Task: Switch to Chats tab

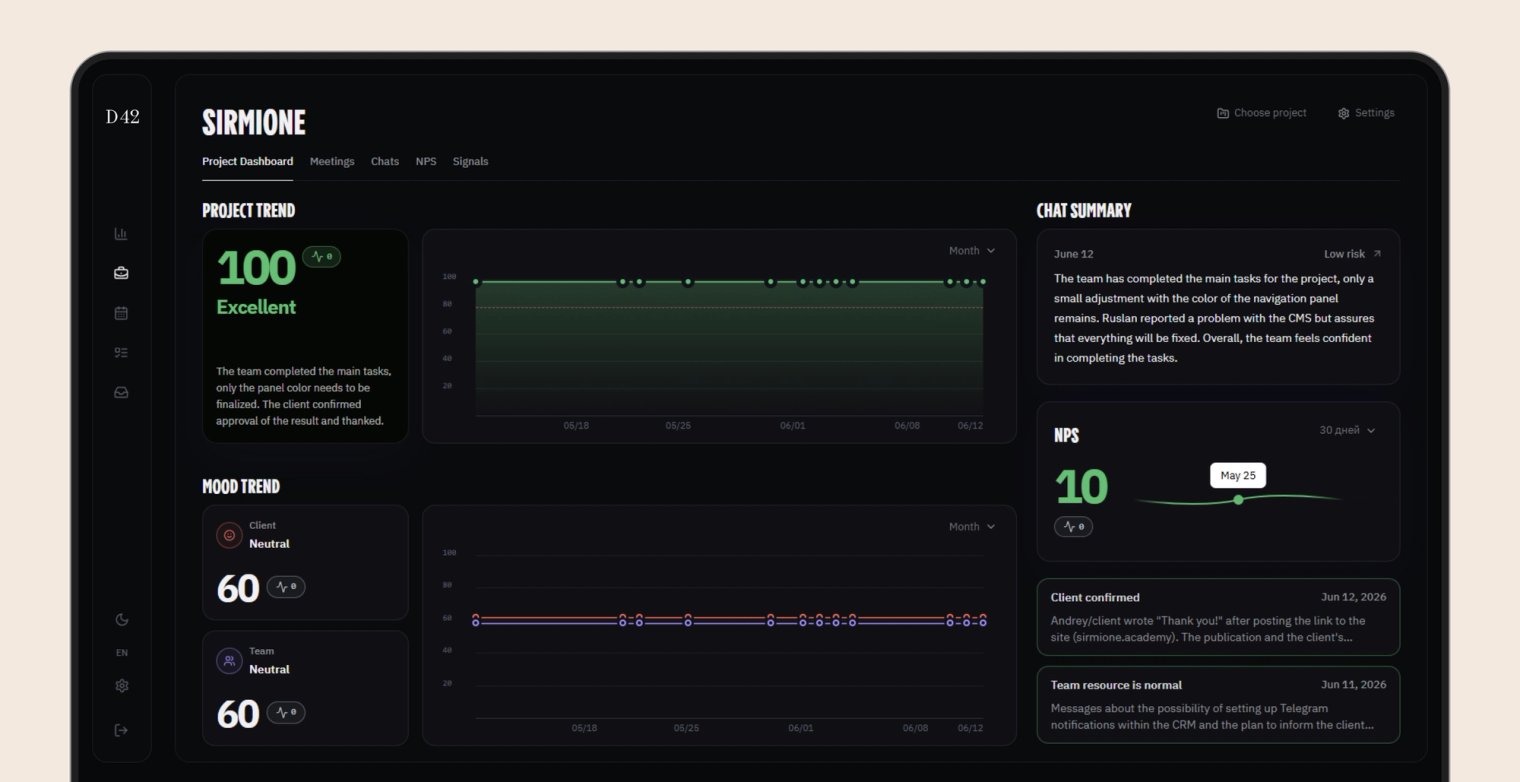Action: click(385, 161)
